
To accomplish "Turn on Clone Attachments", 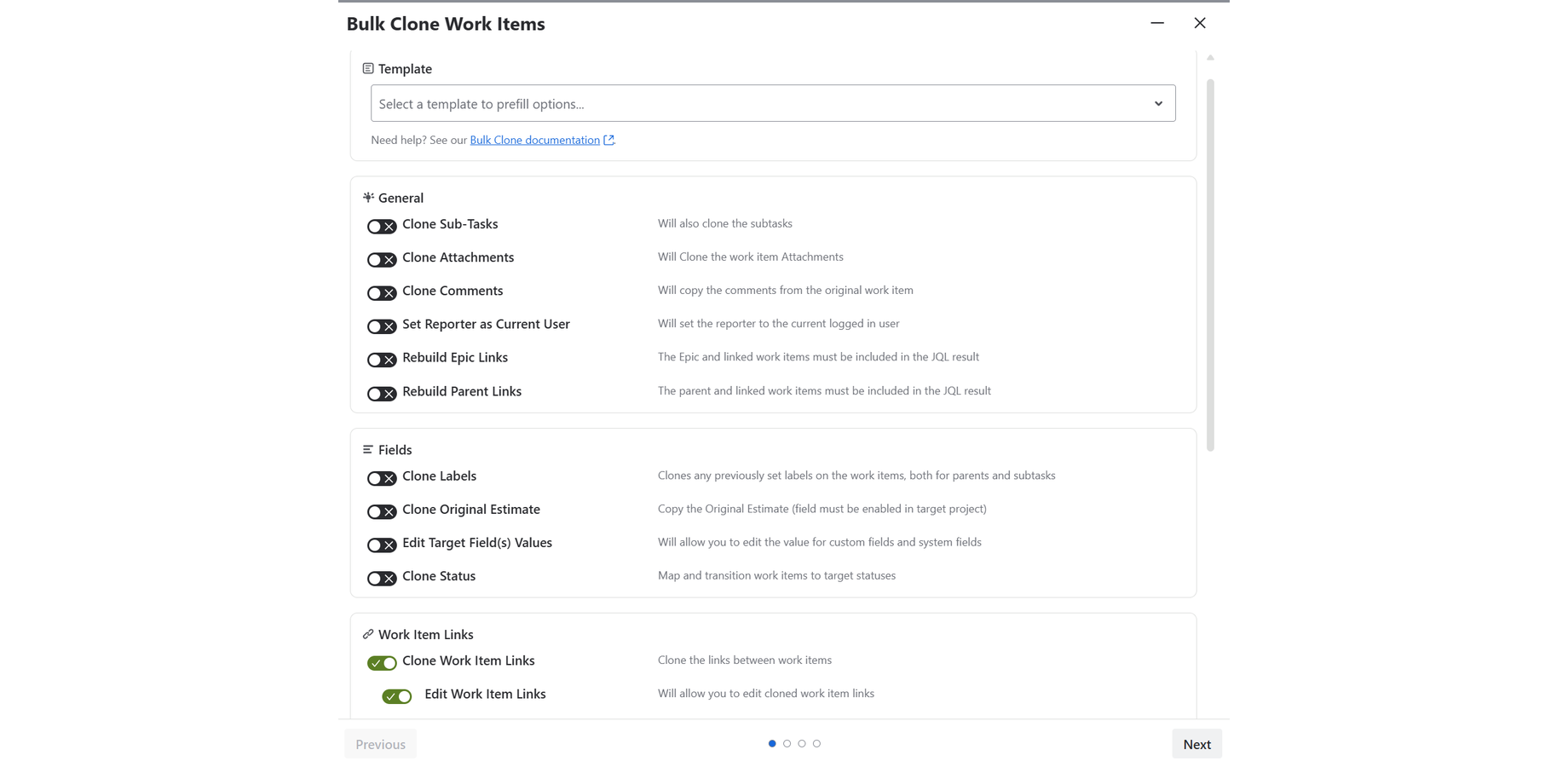I will tap(382, 259).
